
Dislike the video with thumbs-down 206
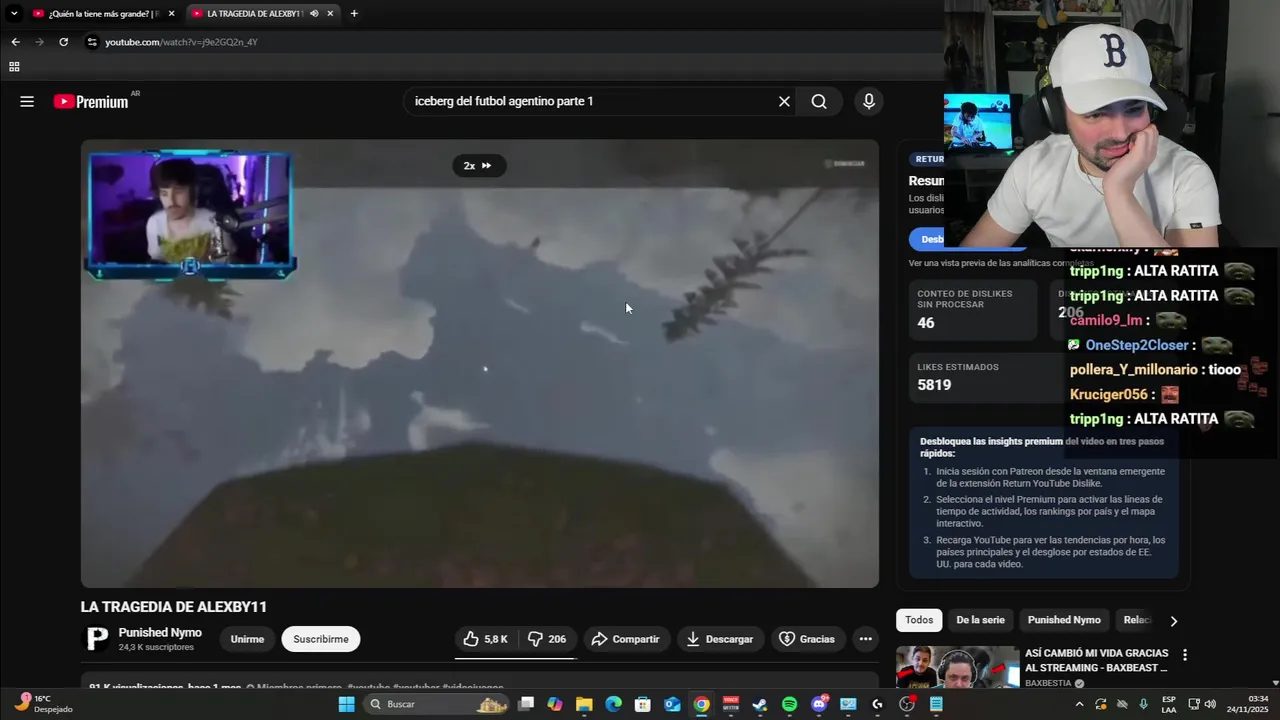click(x=547, y=639)
